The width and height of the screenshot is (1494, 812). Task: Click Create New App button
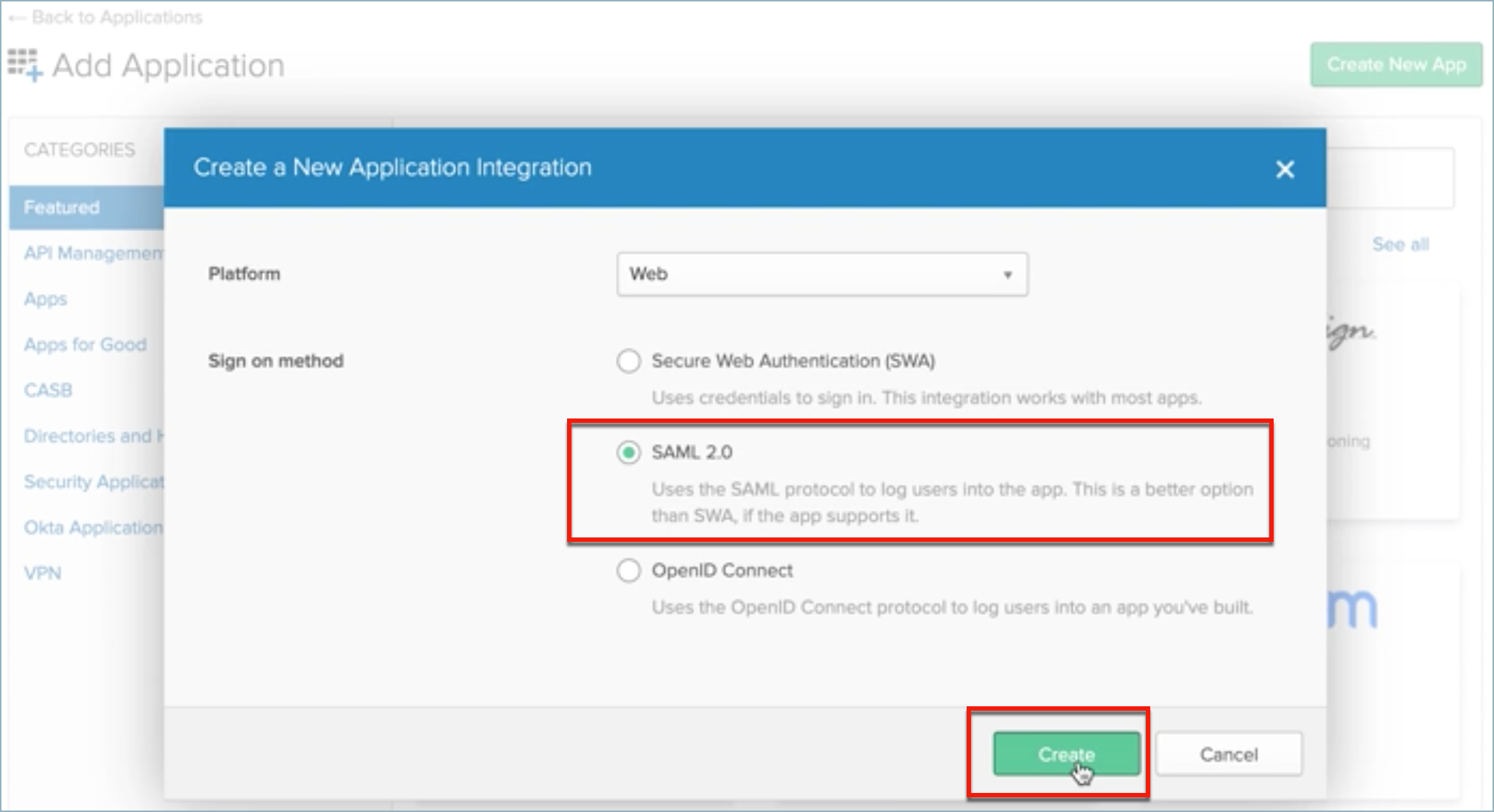coord(1396,65)
